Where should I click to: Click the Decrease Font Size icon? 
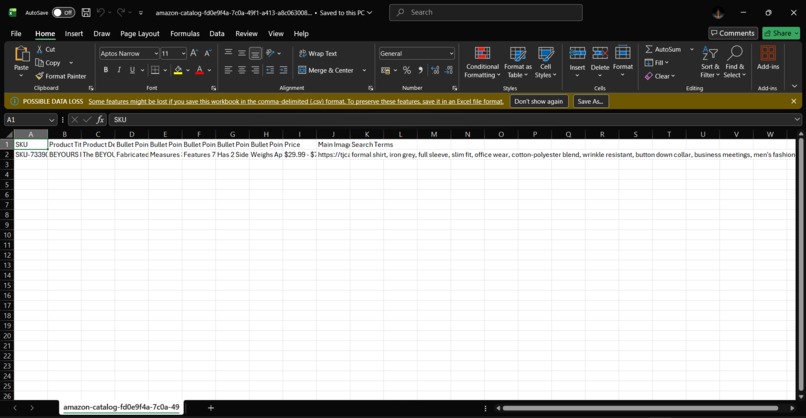(x=207, y=53)
